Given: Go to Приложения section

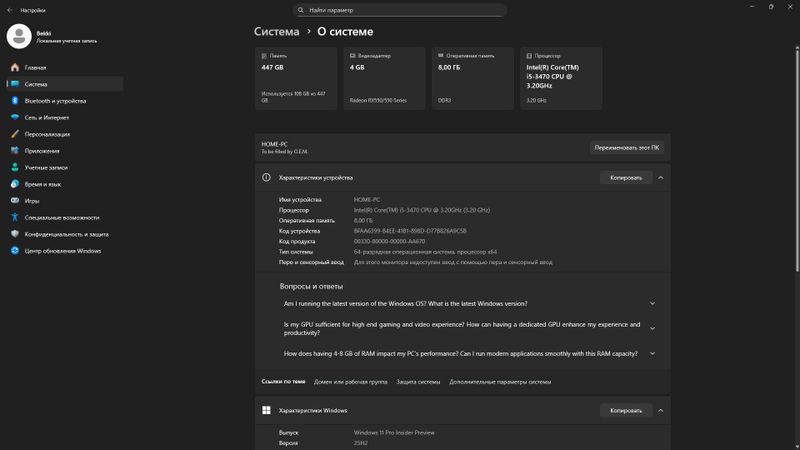Looking at the screenshot, I should tap(65, 151).
